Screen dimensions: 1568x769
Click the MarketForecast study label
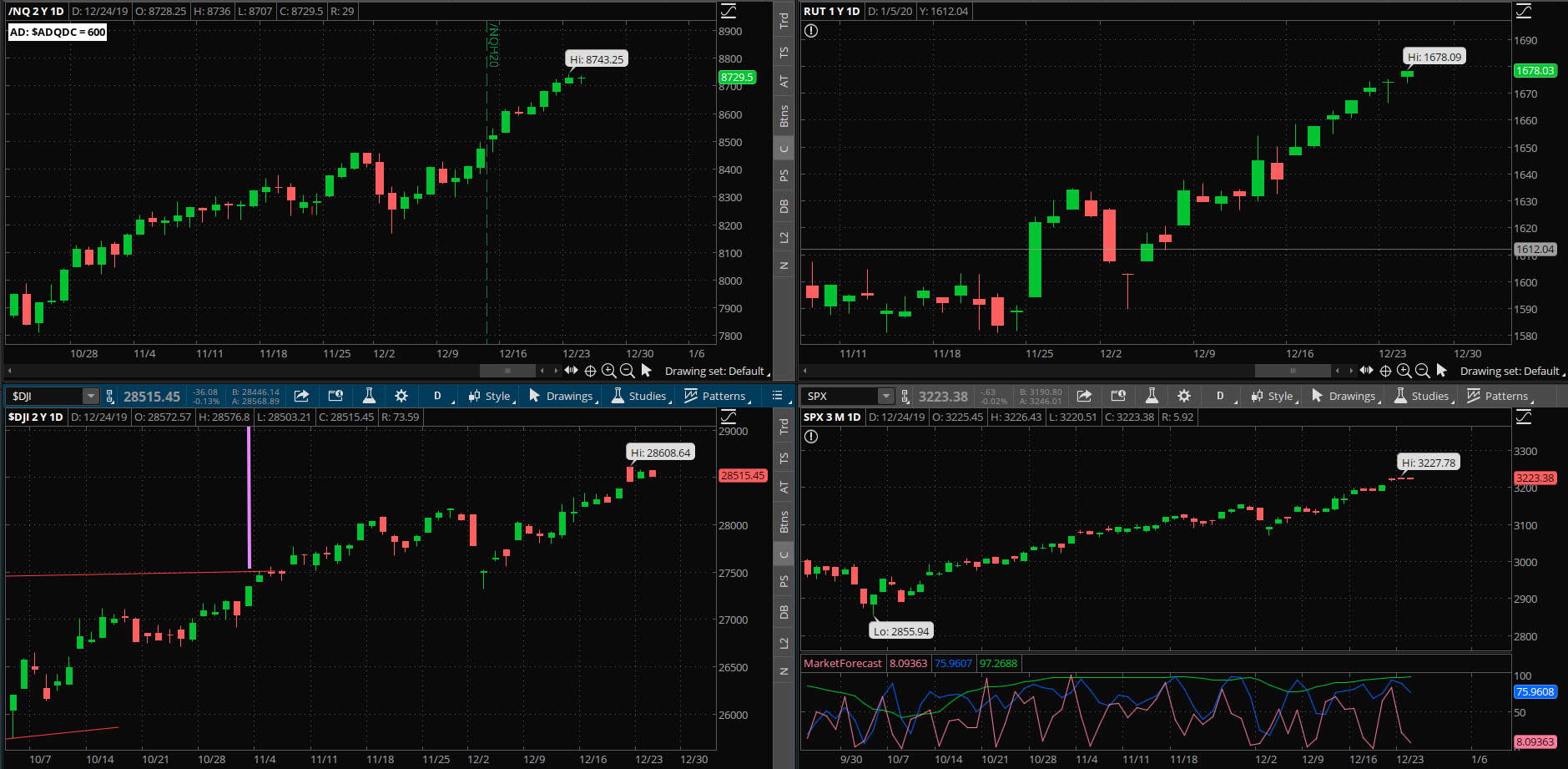[x=843, y=664]
